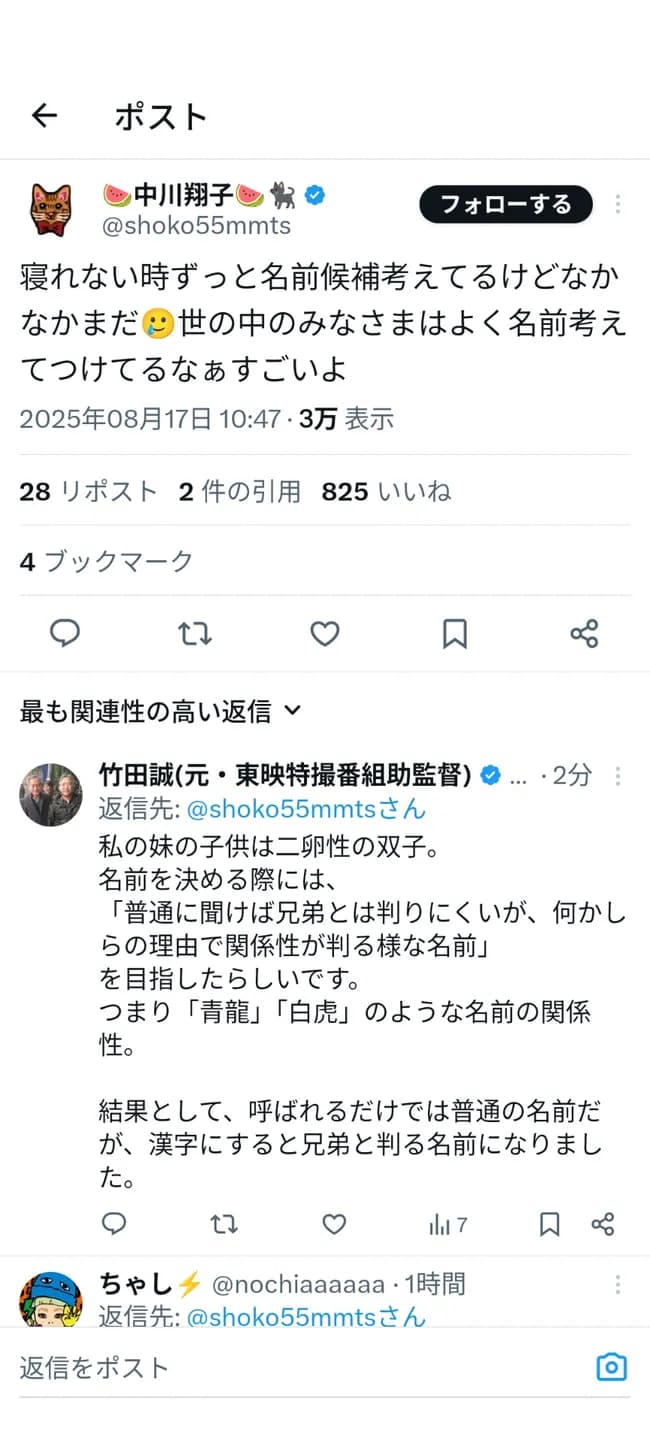Select the repost icon on 竹田誠's reply
Viewport: 650px width, 1444px height.
pos(224,1224)
